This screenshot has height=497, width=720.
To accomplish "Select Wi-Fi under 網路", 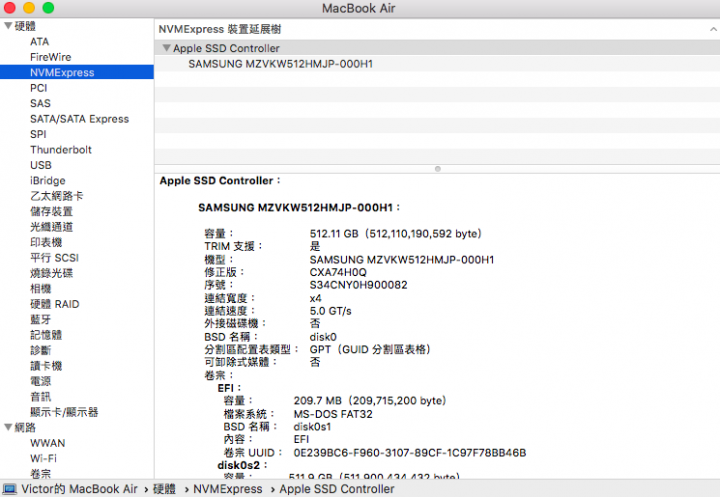I will click(x=44, y=458).
